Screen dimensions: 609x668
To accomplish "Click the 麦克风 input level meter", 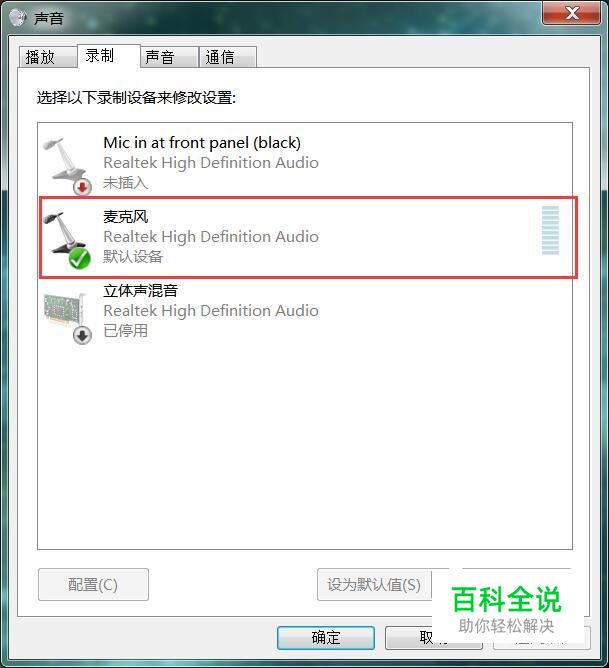I will [550, 230].
